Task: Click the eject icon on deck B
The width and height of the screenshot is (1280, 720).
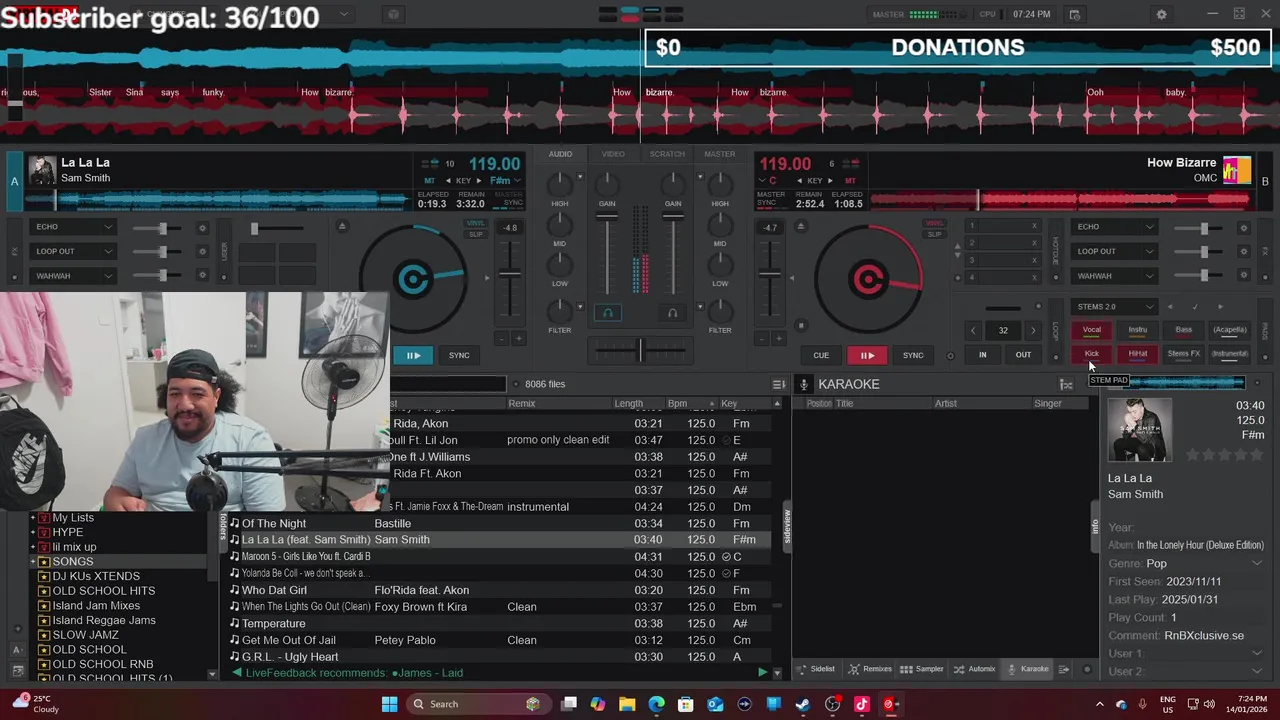Action: pyautogui.click(x=800, y=227)
